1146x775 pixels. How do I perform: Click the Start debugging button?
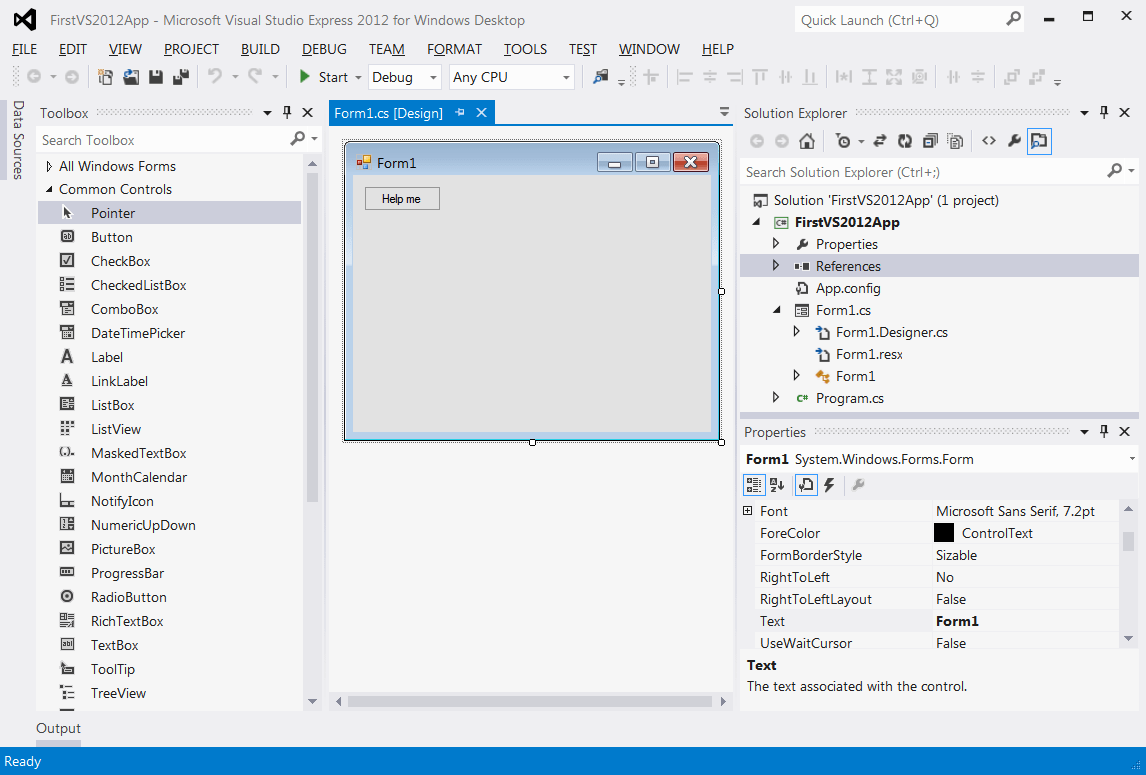click(x=324, y=77)
